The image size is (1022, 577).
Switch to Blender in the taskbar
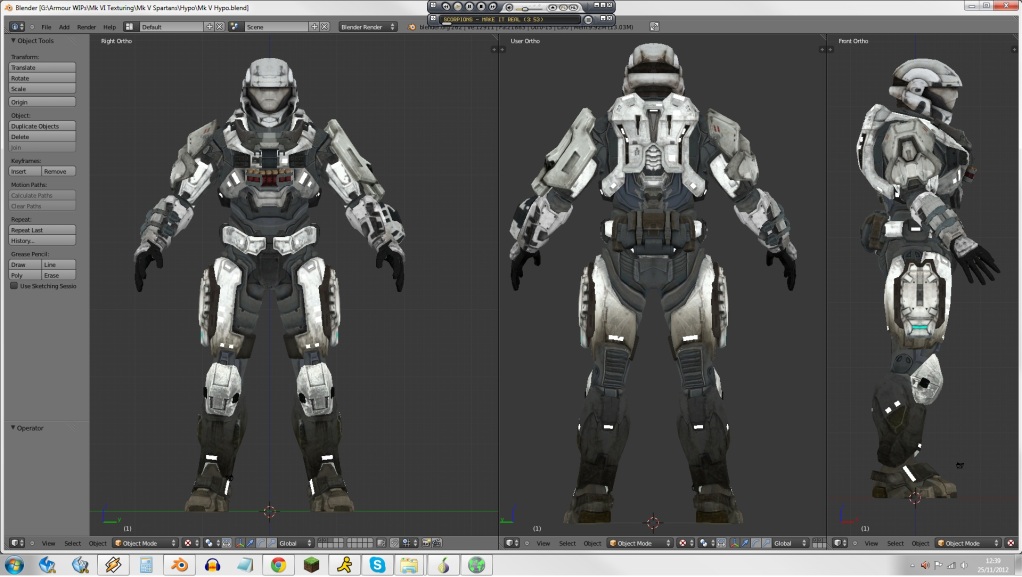[x=179, y=565]
